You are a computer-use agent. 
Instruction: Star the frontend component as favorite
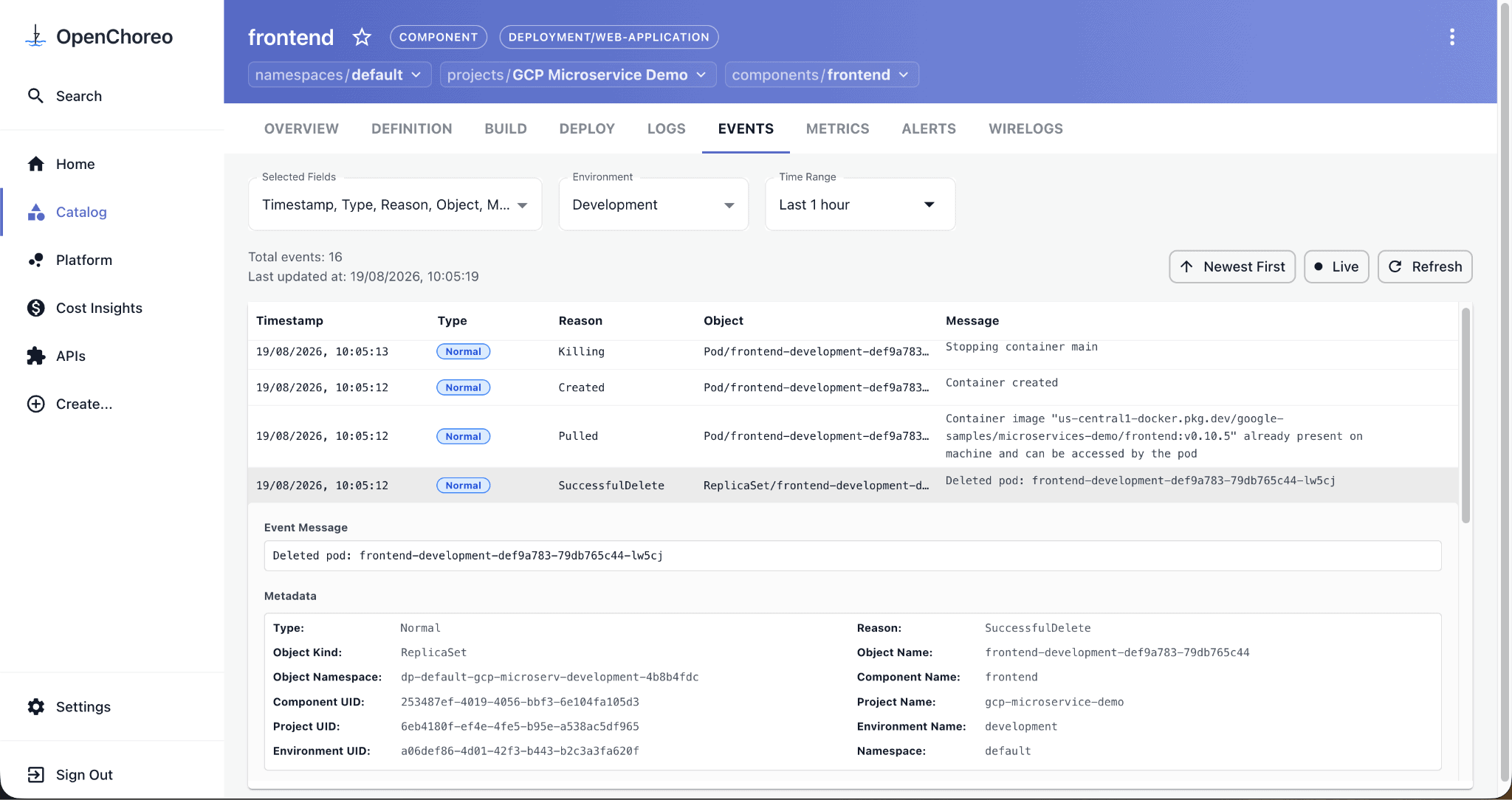click(x=362, y=37)
